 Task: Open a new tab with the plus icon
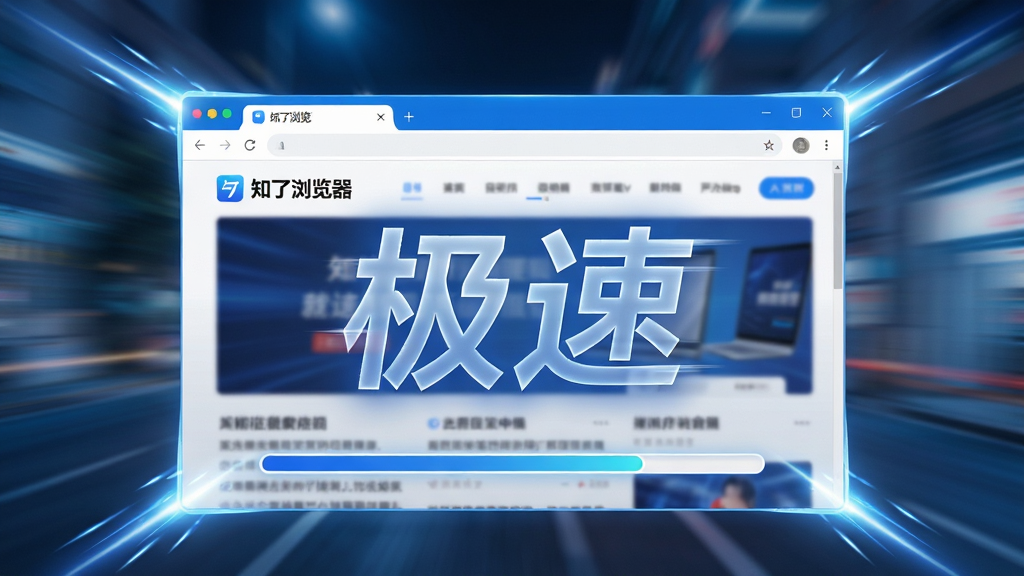[409, 117]
